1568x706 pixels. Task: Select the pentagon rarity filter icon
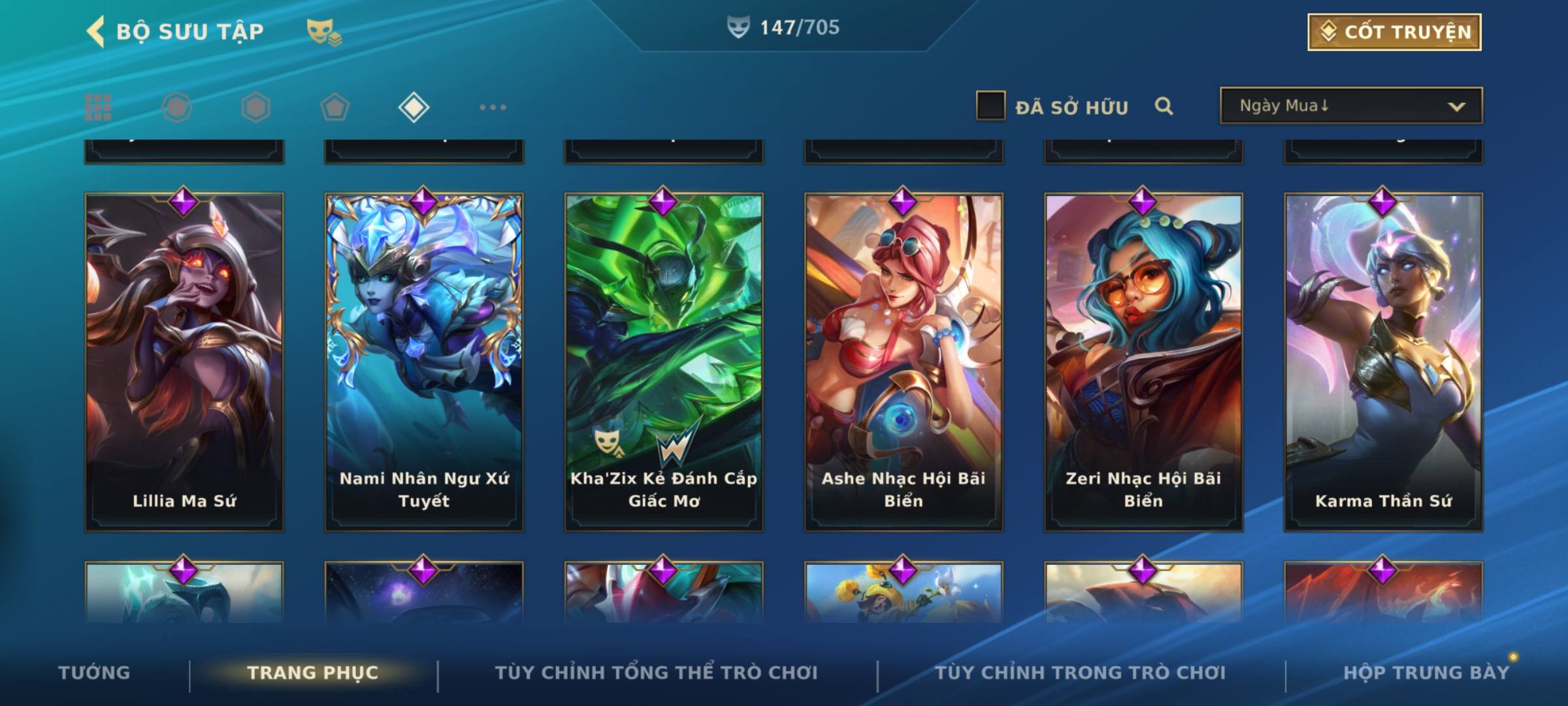click(x=335, y=107)
